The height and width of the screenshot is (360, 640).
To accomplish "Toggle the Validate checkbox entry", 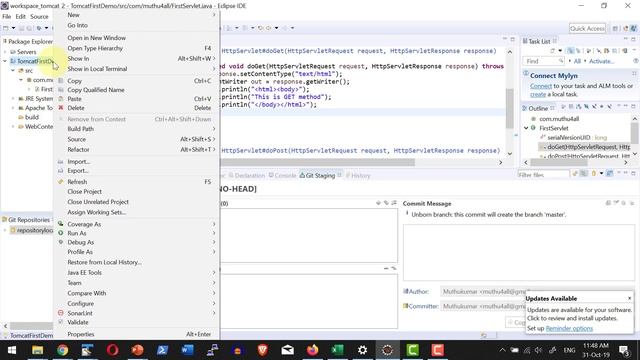I will click(61, 322).
